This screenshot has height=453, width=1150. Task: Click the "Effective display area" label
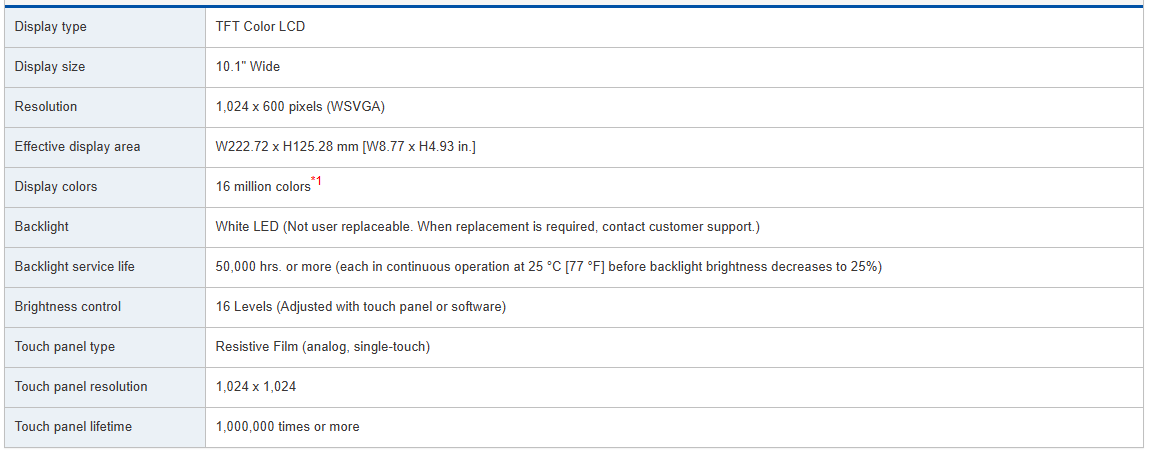click(78, 147)
